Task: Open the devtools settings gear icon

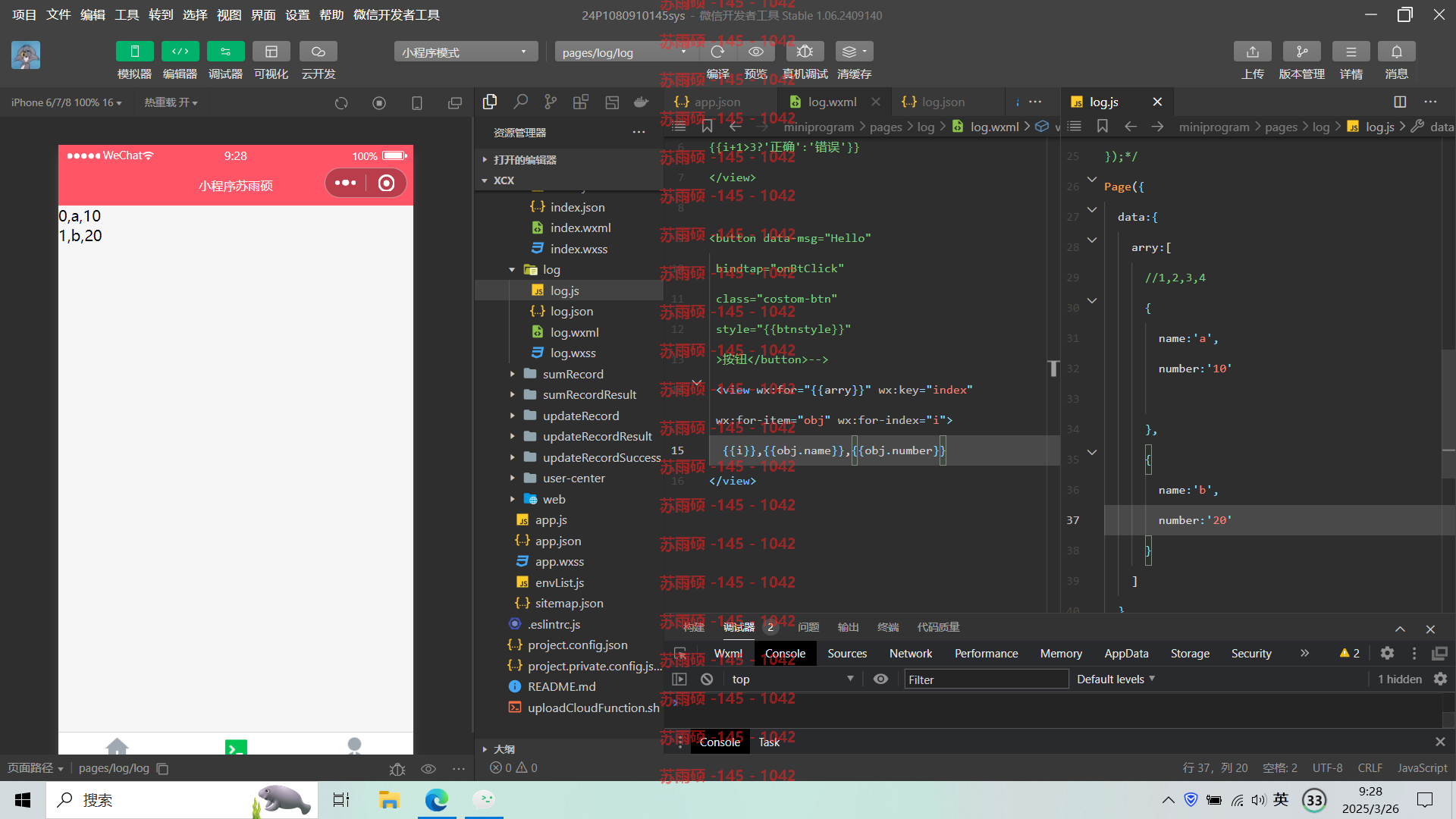Action: click(x=1387, y=653)
